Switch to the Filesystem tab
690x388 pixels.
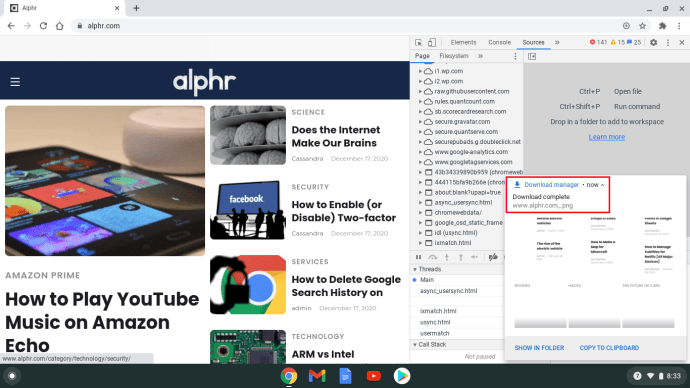coord(454,56)
